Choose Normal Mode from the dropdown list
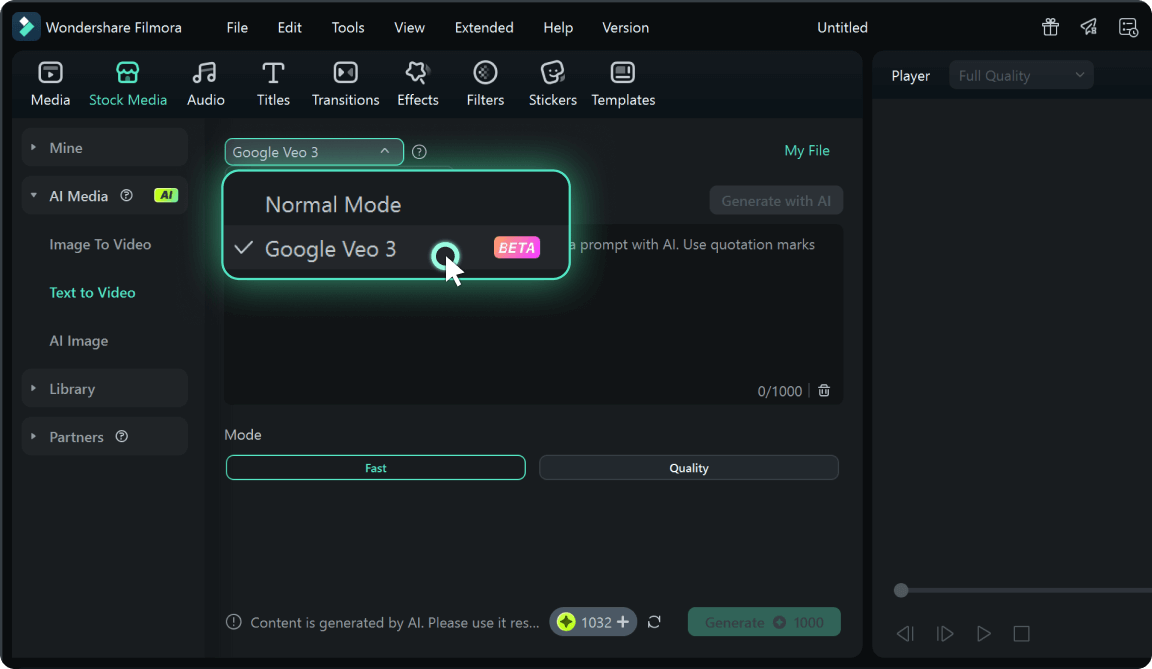The width and height of the screenshot is (1152, 669). 396,204
